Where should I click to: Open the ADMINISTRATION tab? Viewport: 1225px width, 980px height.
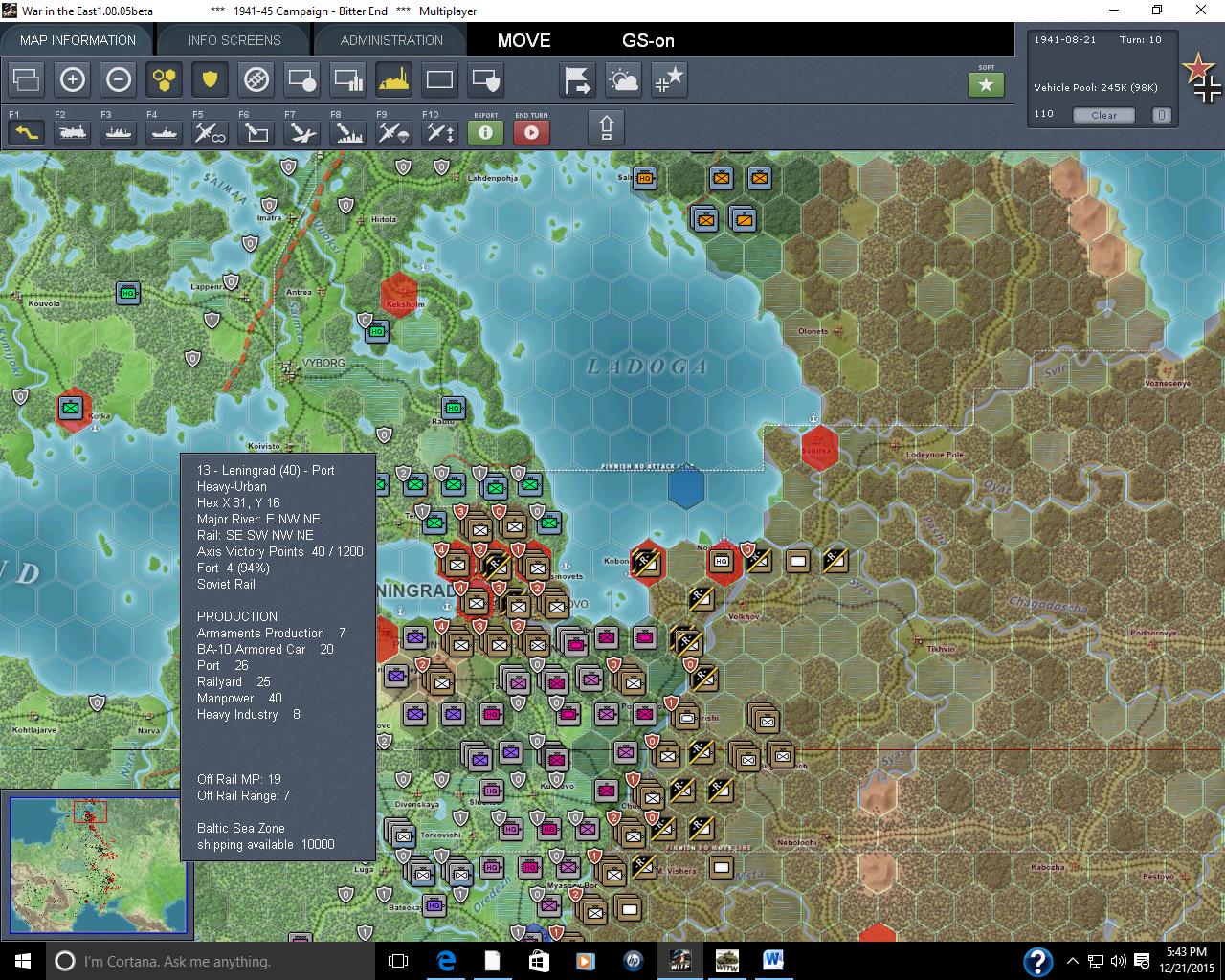pos(391,40)
